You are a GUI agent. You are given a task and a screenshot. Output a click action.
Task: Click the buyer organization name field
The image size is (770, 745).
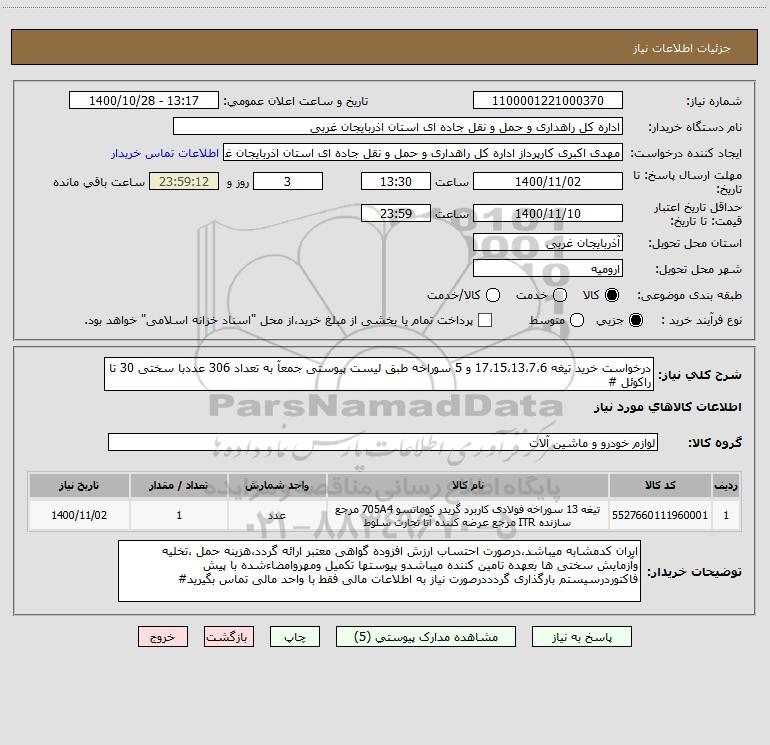click(398, 127)
